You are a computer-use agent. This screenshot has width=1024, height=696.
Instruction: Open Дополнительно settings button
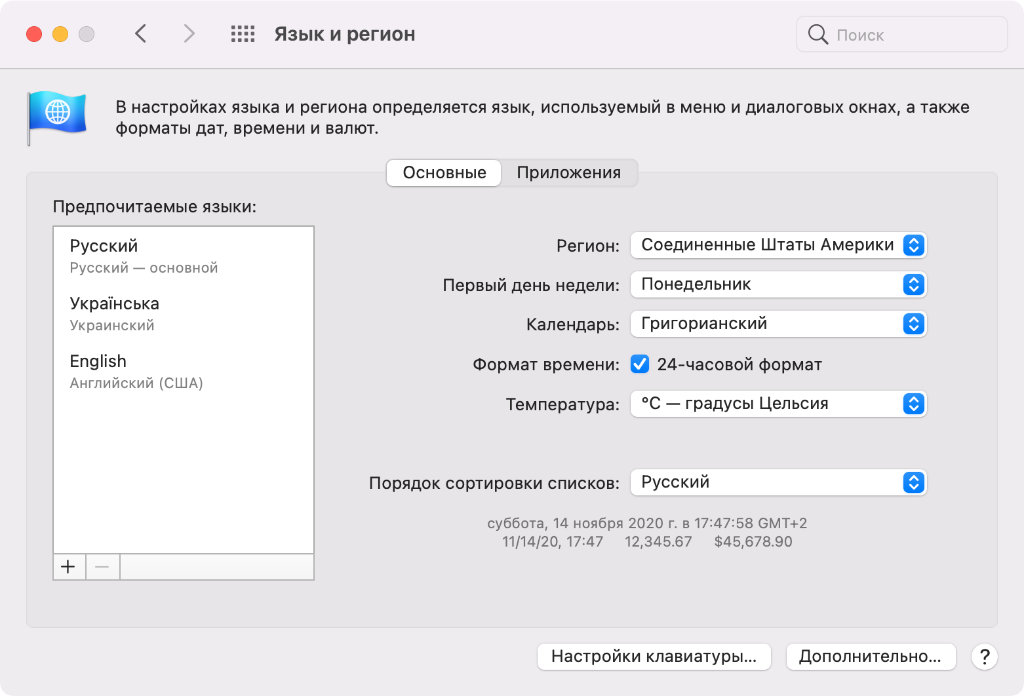pos(870,657)
